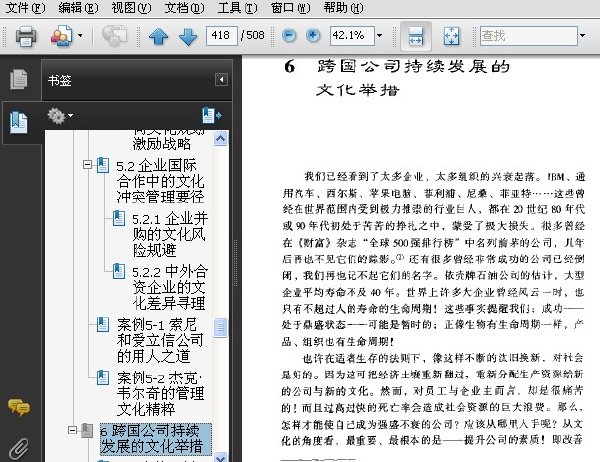
Task: Select the fit one full page icon
Action: (x=452, y=36)
